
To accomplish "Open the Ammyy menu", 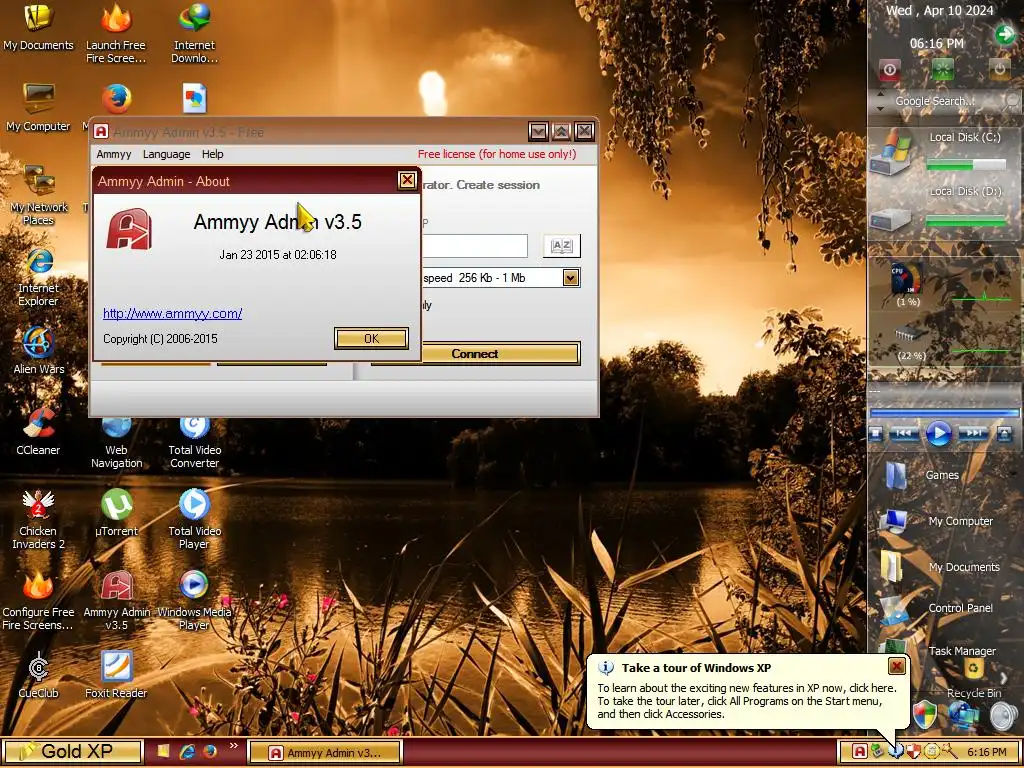I will [114, 154].
